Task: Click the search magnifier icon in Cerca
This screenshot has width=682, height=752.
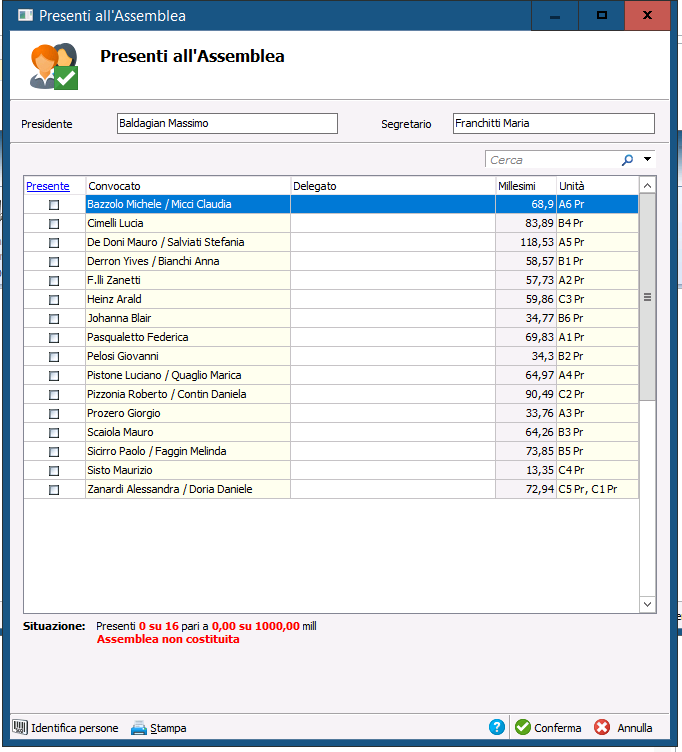Action: pos(627,160)
